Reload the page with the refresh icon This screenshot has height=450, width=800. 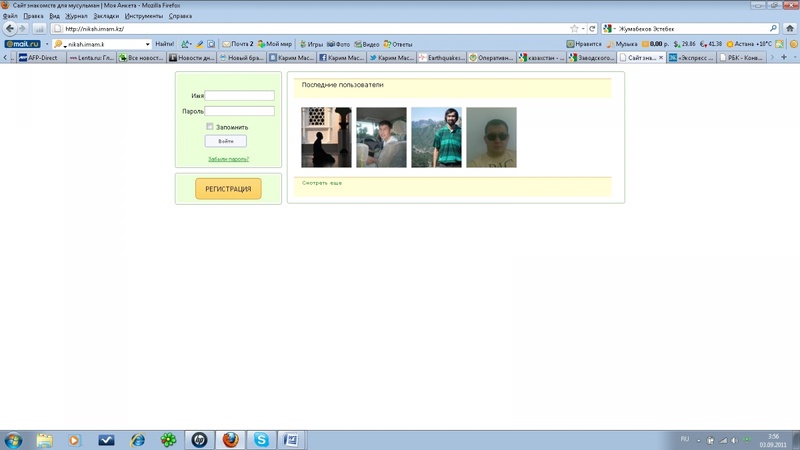click(x=592, y=29)
